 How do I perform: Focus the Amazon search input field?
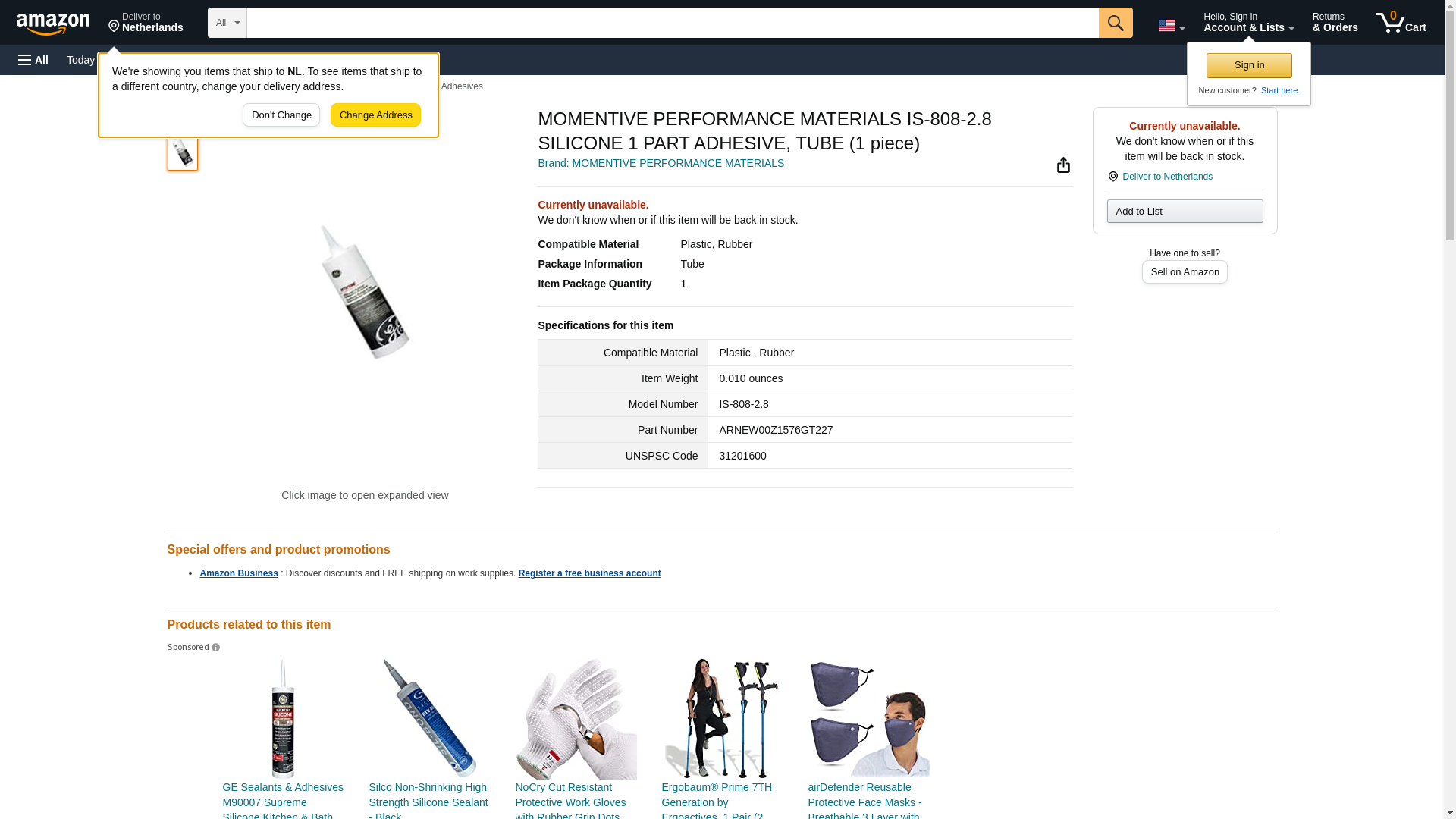672,23
